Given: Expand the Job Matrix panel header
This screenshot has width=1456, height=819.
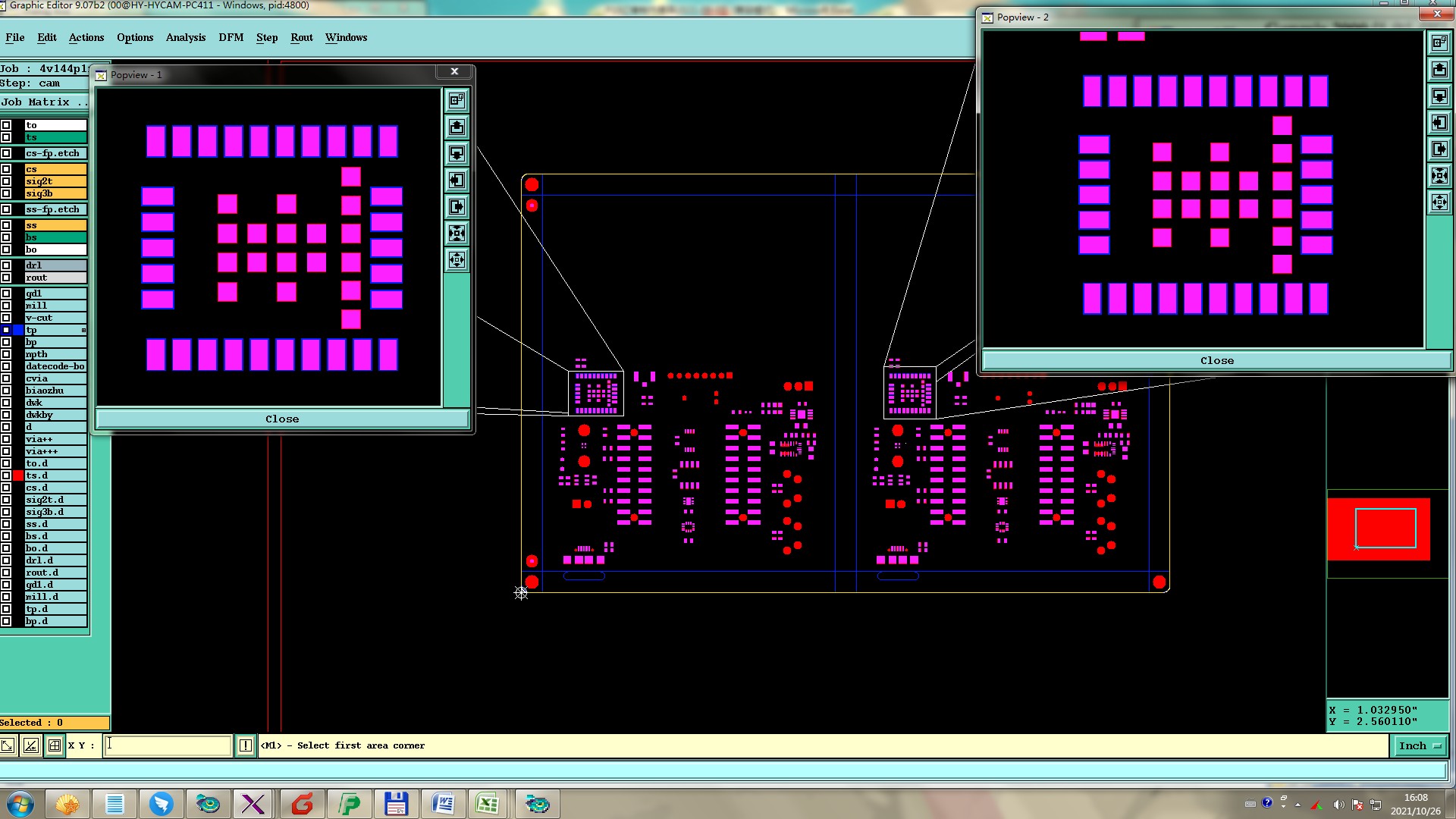Looking at the screenshot, I should pos(44,102).
